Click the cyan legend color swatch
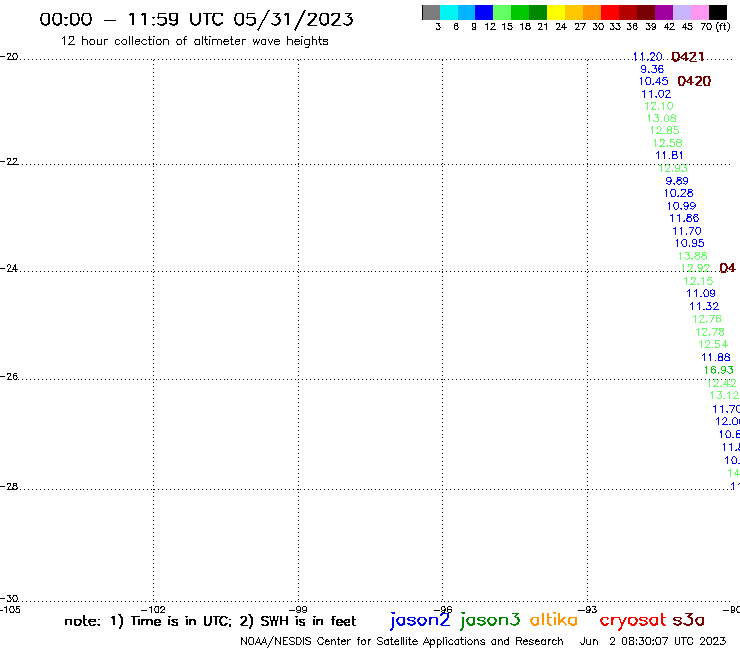 449,12
